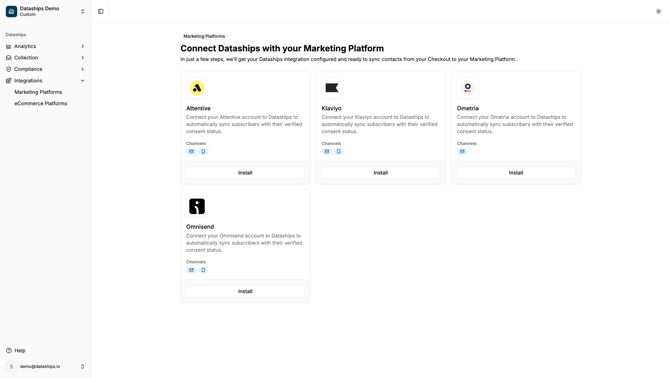Open the Dataships Demo workspace switcher arrows
Screen dimensions: 670x378
[x=82, y=12]
